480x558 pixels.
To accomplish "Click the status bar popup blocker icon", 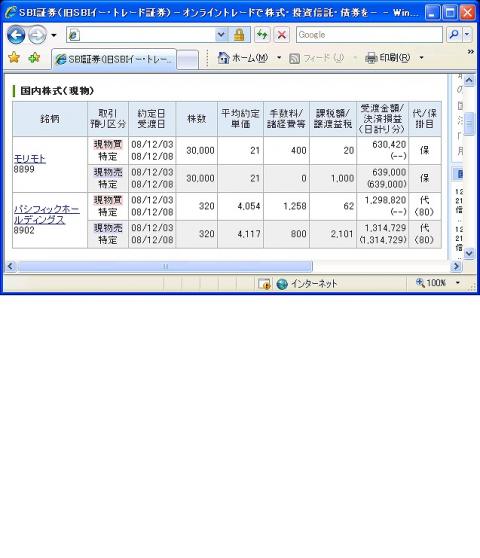I will click(264, 284).
